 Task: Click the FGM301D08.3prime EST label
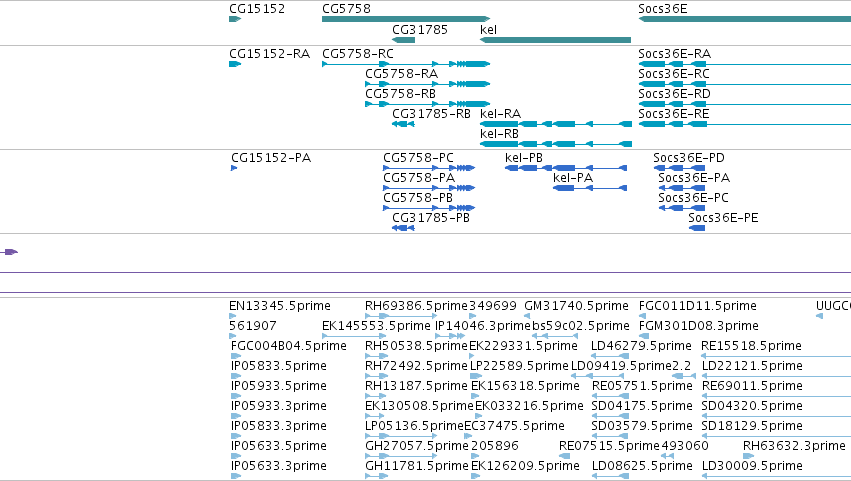coord(699,326)
